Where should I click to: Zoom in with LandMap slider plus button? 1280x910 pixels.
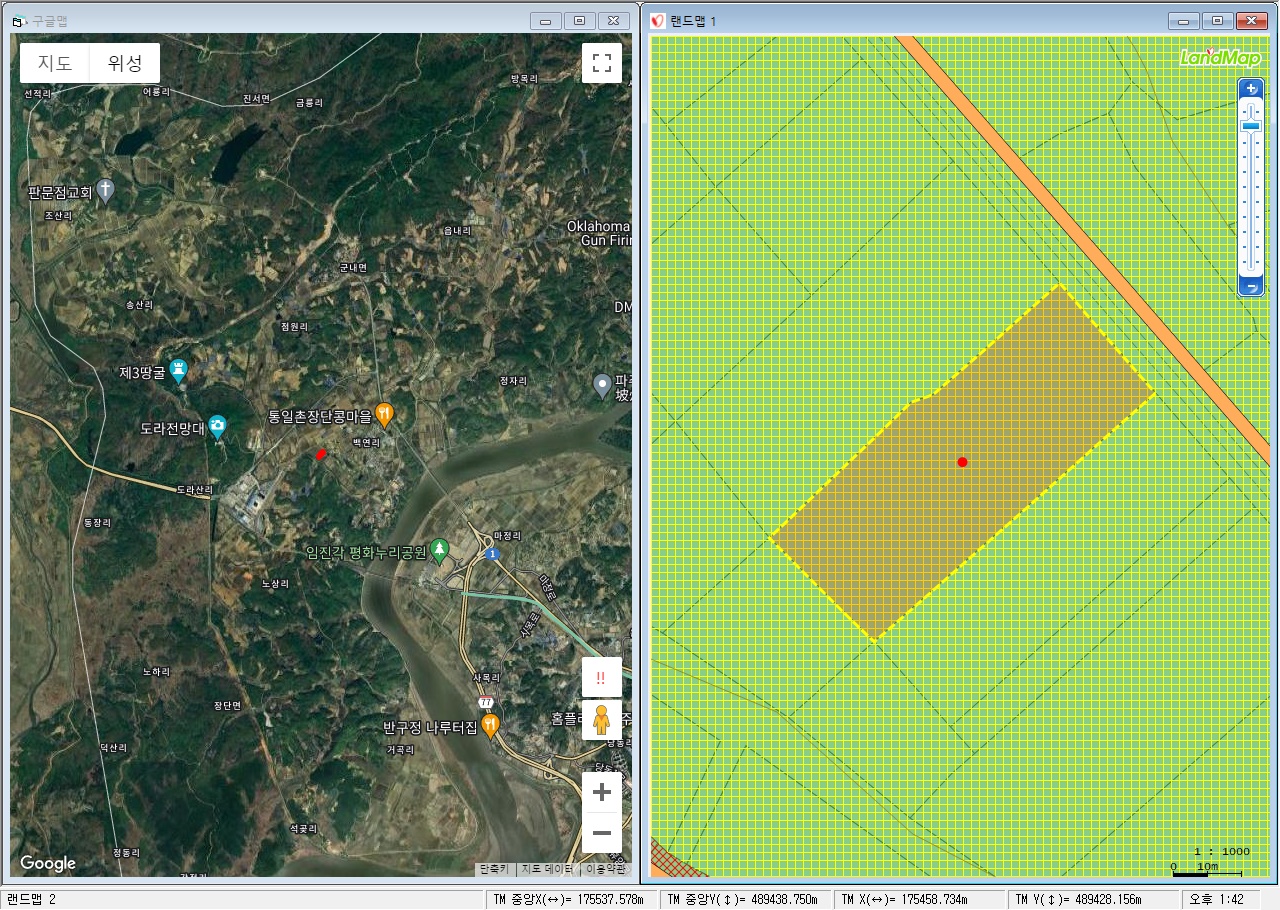click(1251, 89)
